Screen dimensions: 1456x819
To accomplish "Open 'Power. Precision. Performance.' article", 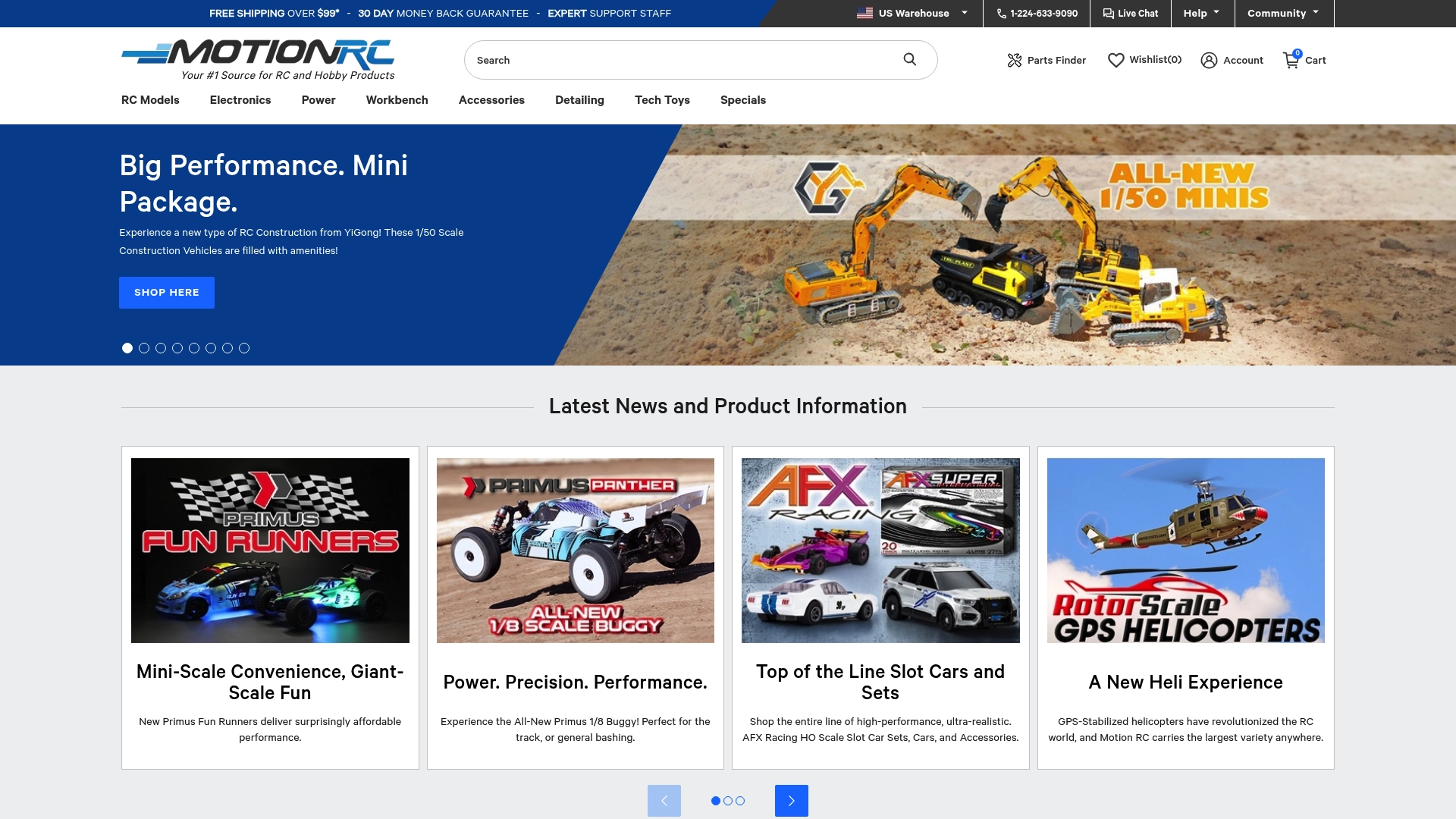I will [x=576, y=682].
